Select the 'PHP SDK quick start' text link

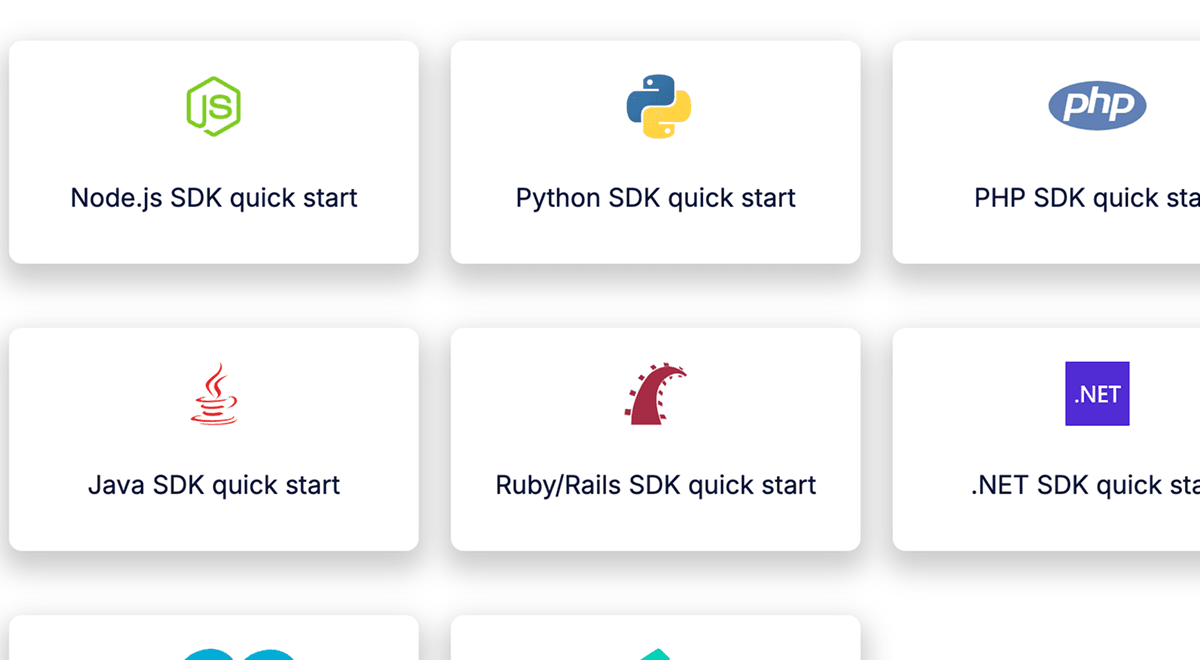[x=1087, y=198]
